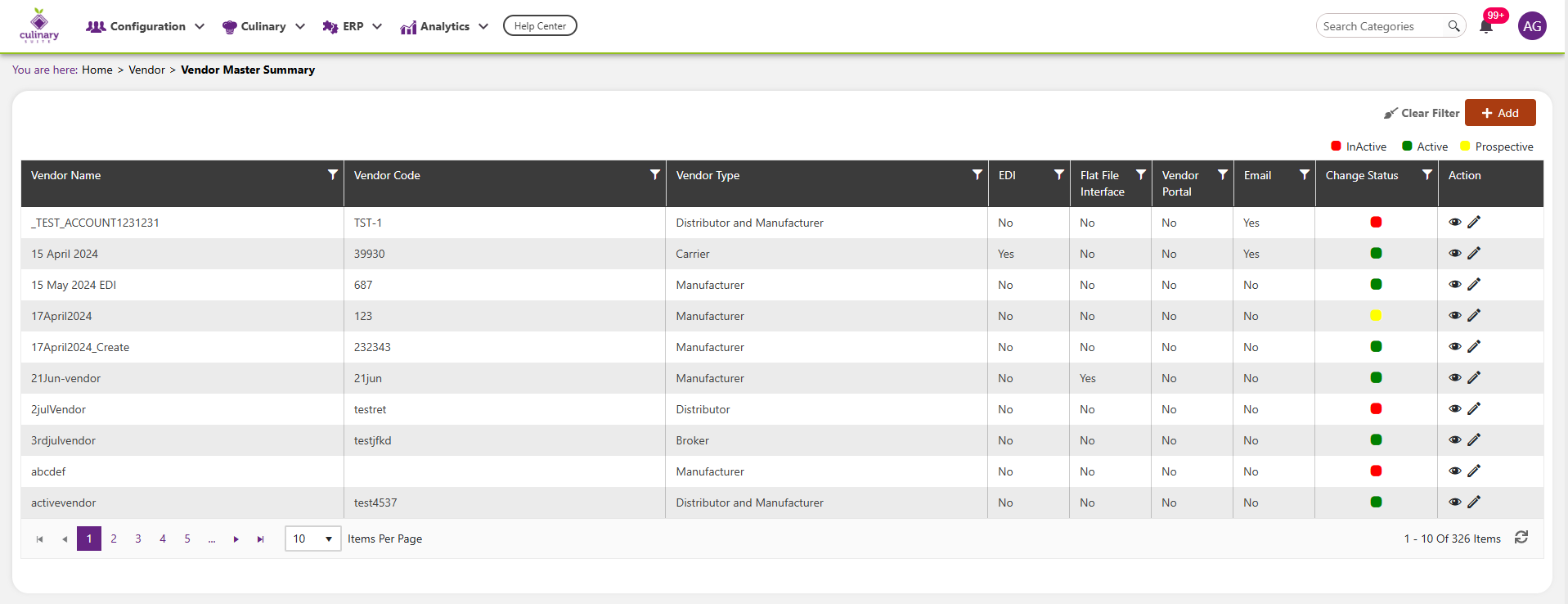Viewport: 1568px width, 604px height.
Task: View the abcdef vendor details
Action: tap(1455, 471)
